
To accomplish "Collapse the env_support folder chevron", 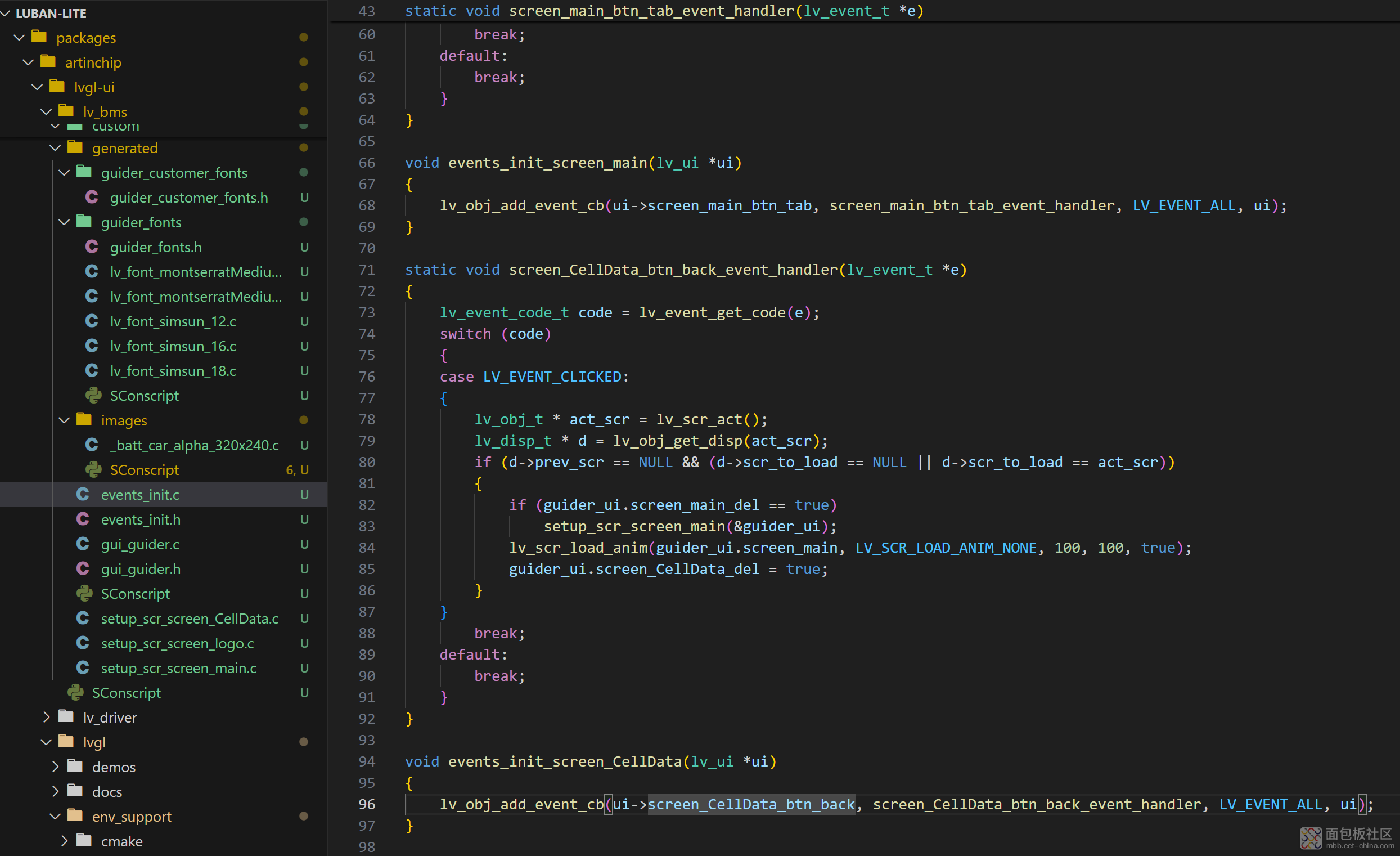I will pyautogui.click(x=55, y=816).
